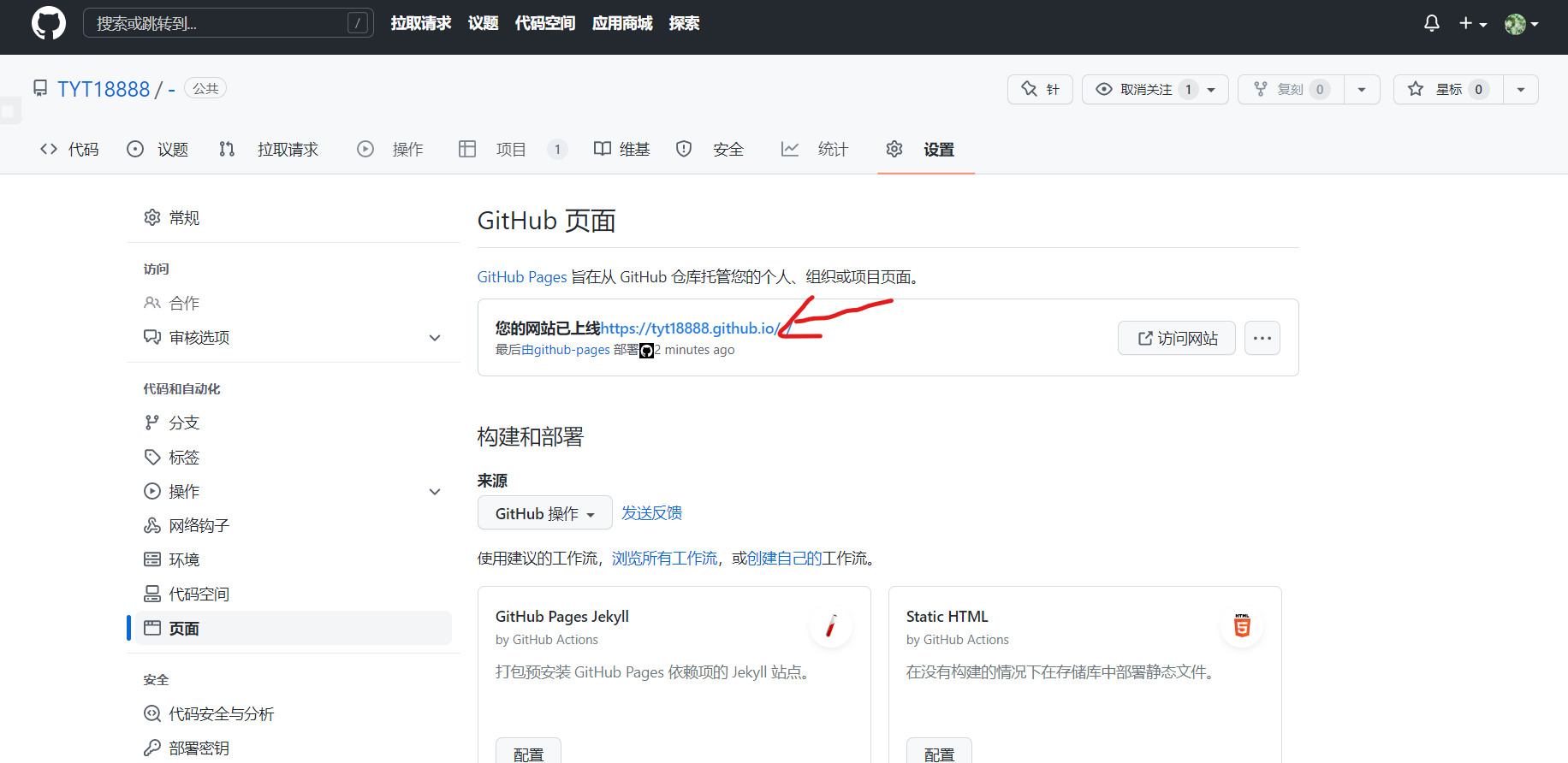
Task: Click the HTML5 logo icon
Action: pos(1242,626)
